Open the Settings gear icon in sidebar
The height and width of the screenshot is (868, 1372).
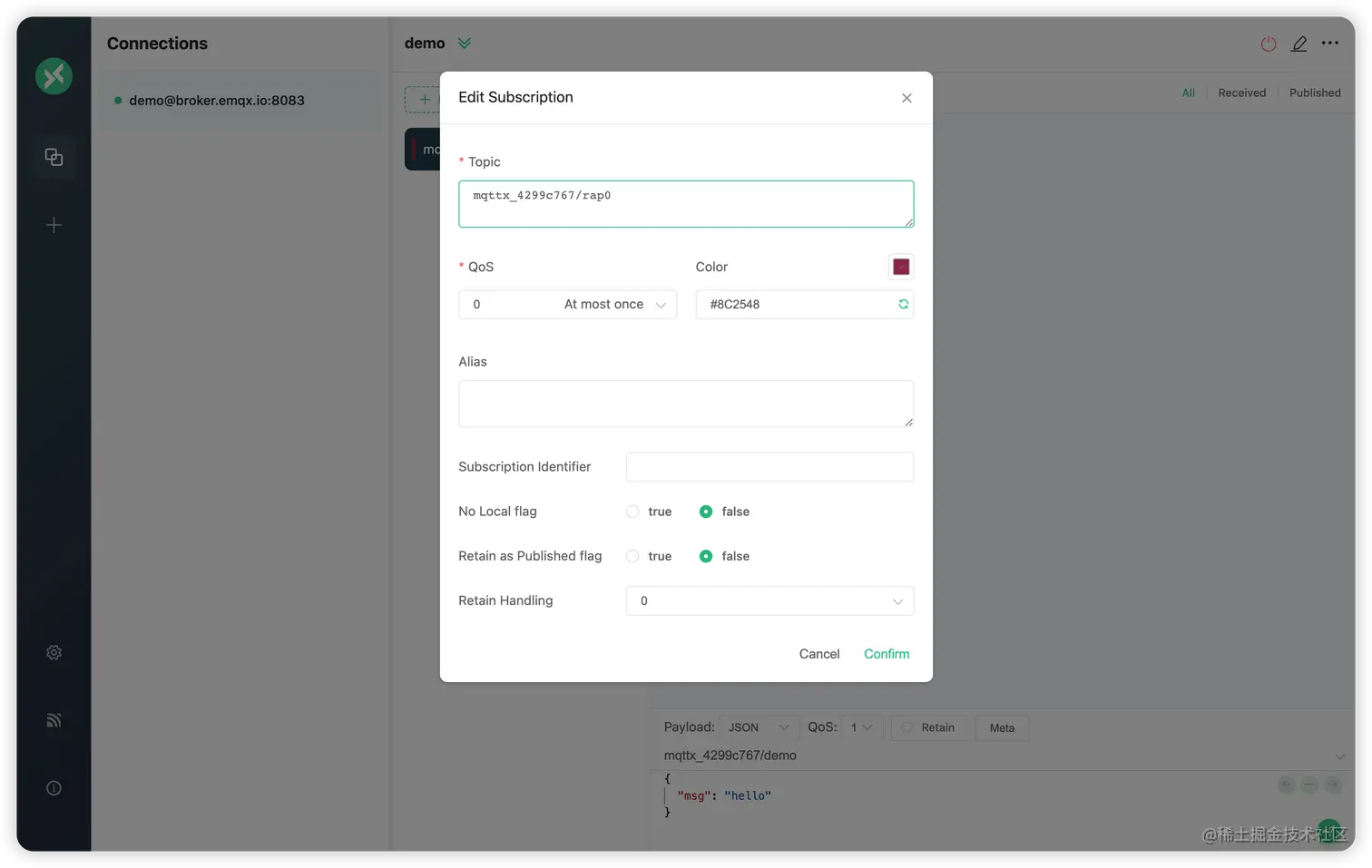(x=54, y=652)
